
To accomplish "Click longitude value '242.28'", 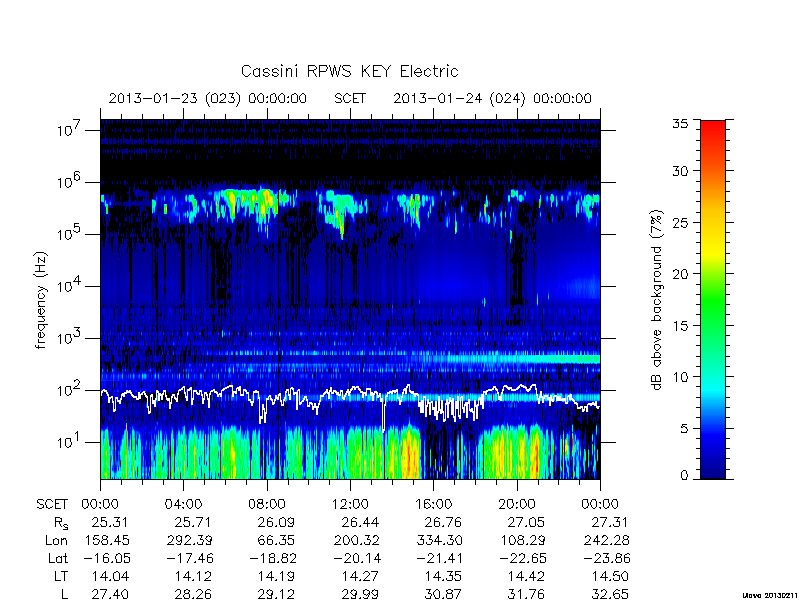I will pyautogui.click(x=606, y=540).
